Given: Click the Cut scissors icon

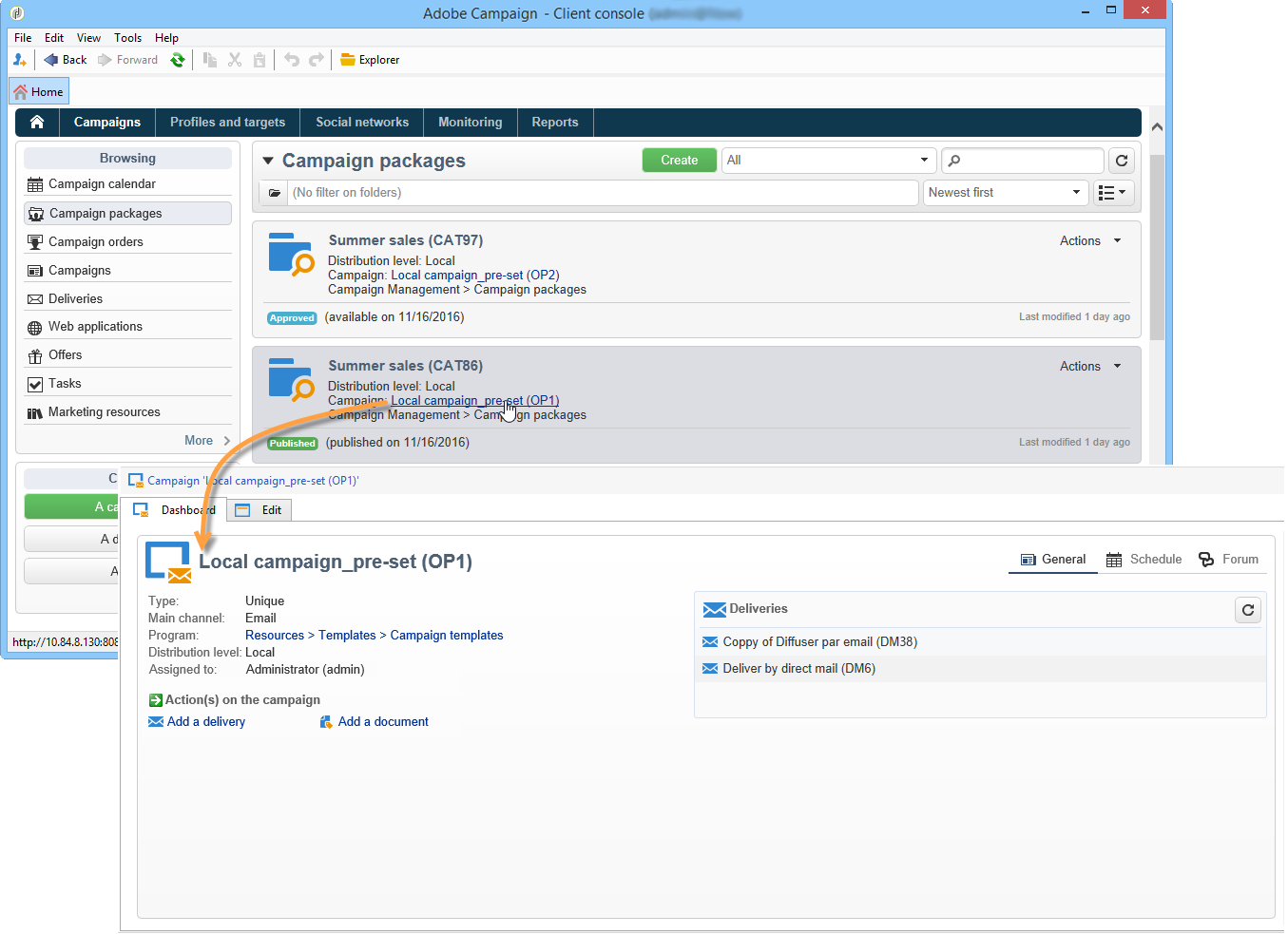Looking at the screenshot, I should click(235, 60).
